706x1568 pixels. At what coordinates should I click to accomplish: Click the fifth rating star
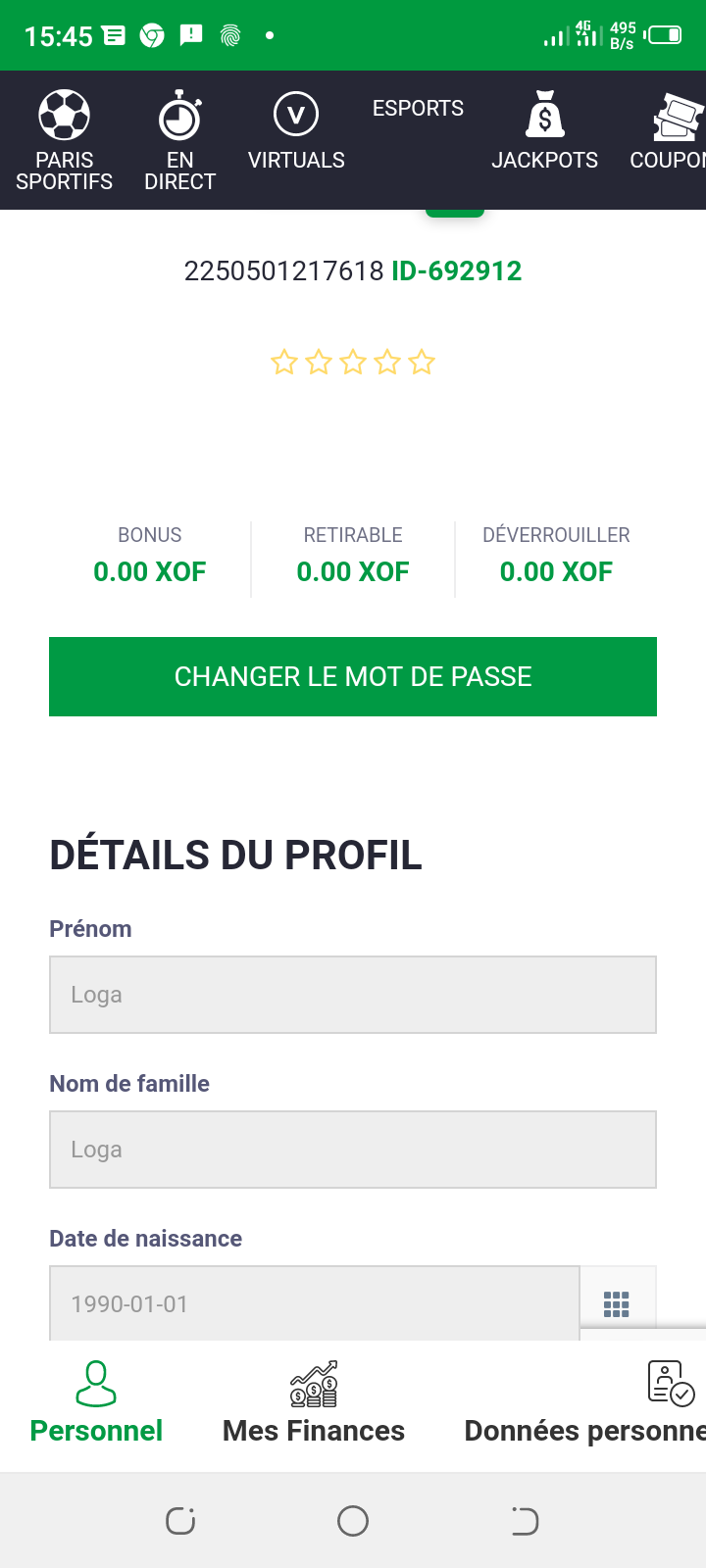pos(422,363)
